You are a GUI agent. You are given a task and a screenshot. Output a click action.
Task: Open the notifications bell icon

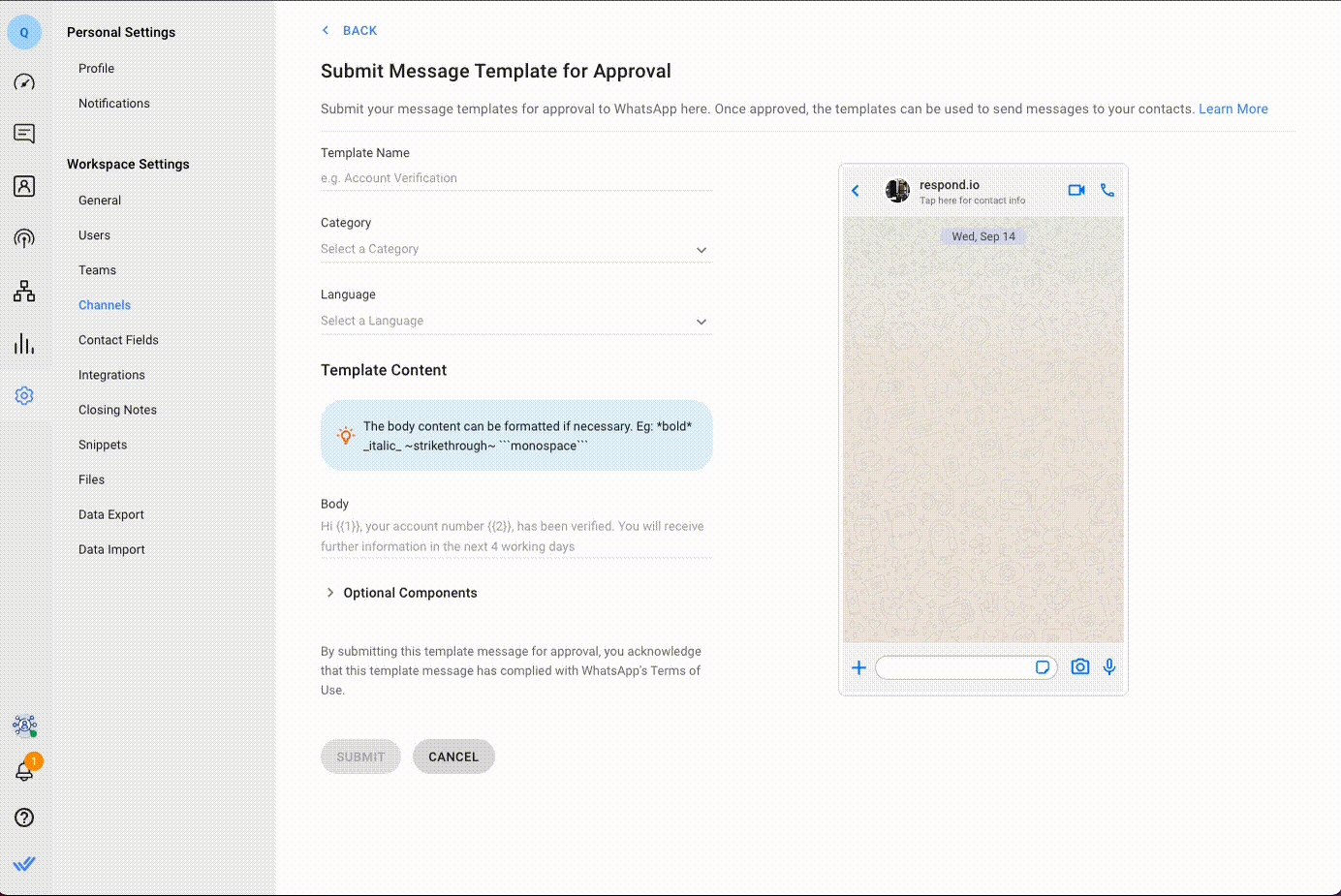pos(24,771)
